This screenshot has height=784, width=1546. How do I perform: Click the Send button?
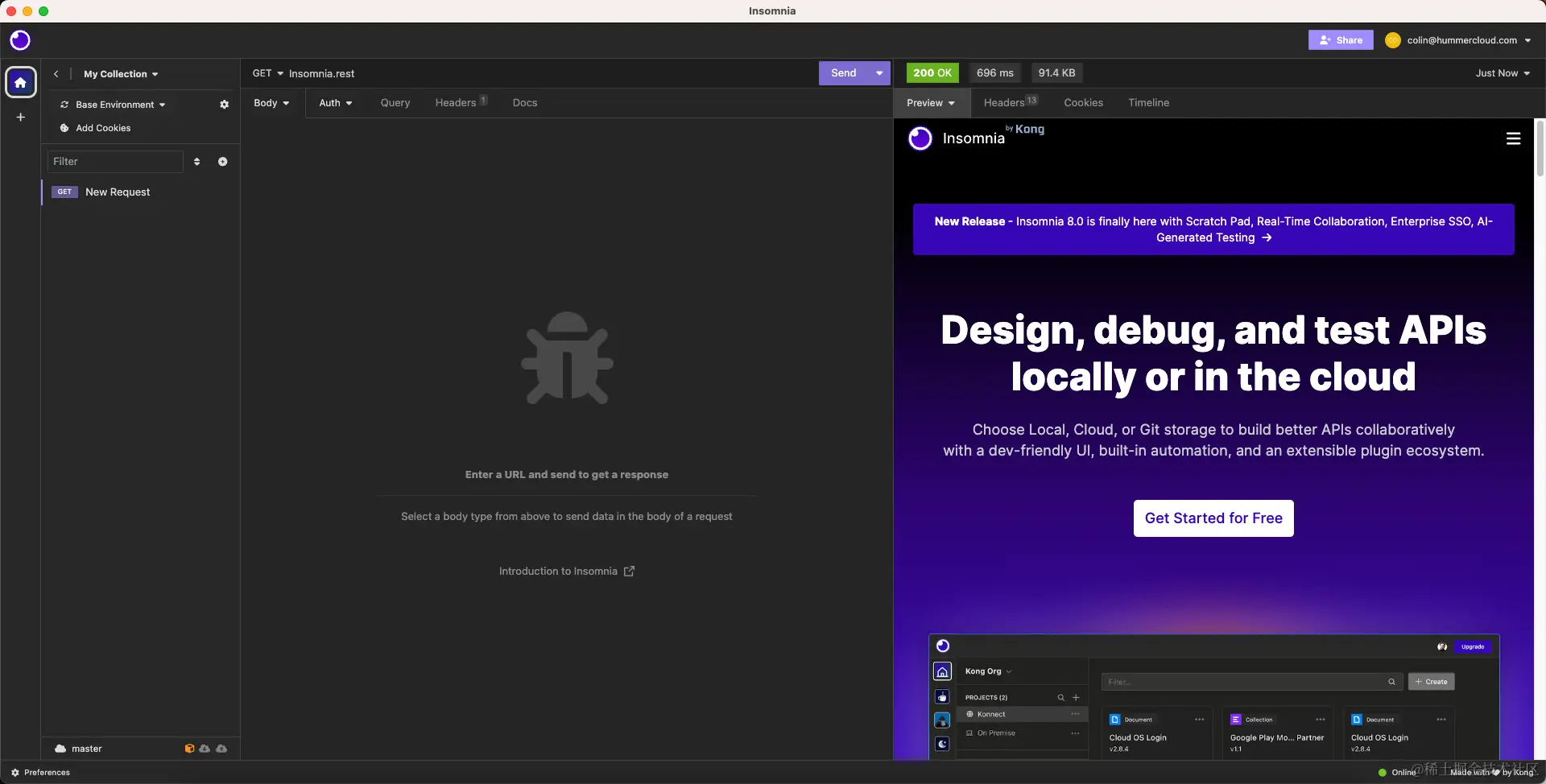tap(843, 73)
